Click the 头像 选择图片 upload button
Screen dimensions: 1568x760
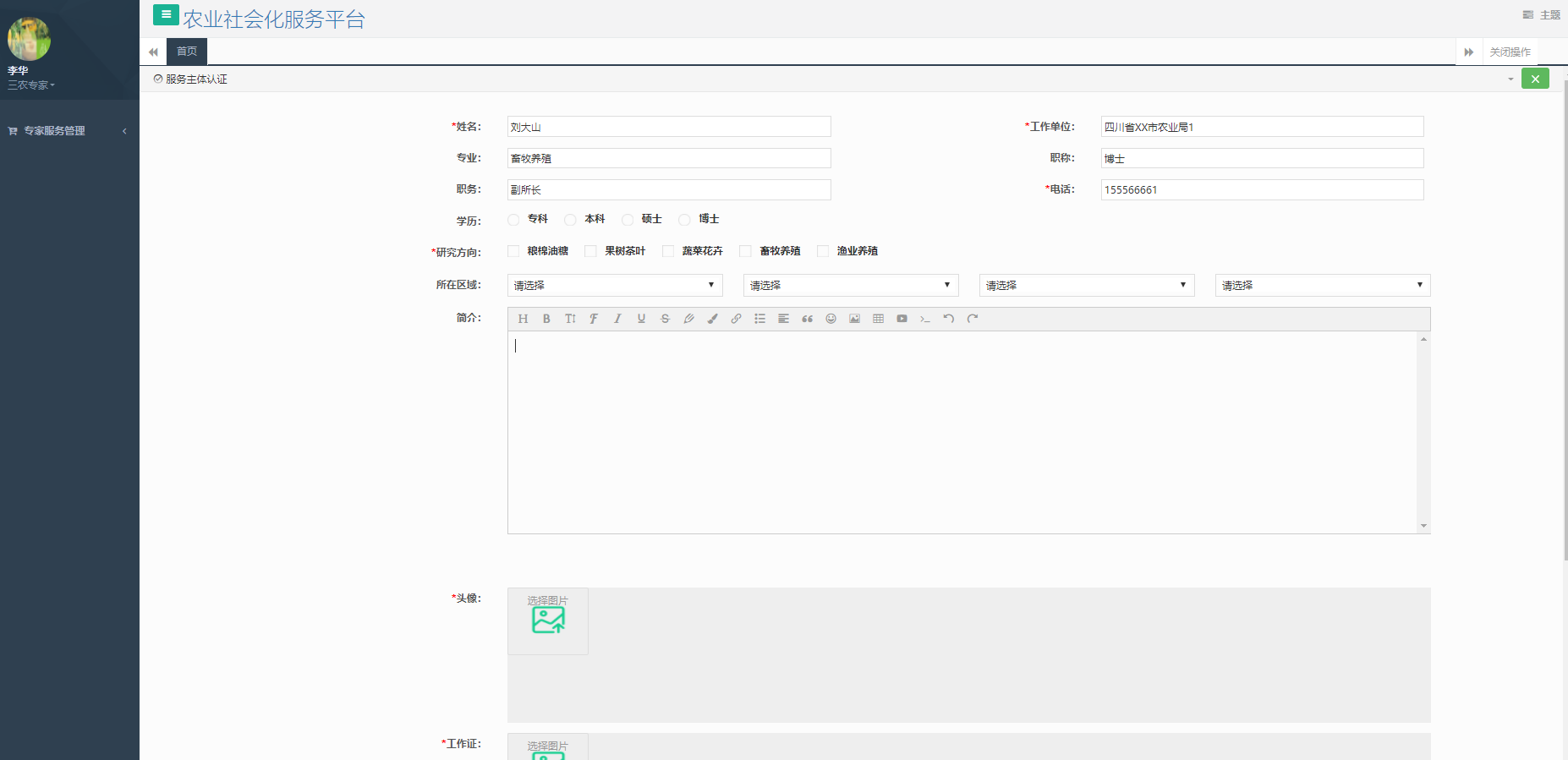pyautogui.click(x=548, y=621)
